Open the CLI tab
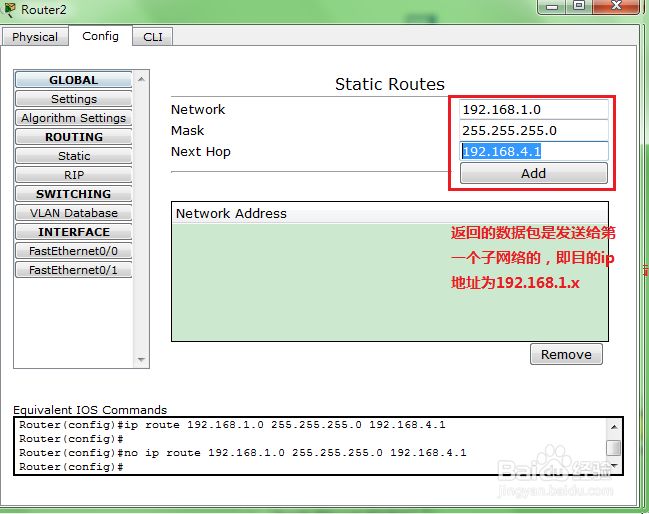This screenshot has width=649, height=514. (x=153, y=37)
